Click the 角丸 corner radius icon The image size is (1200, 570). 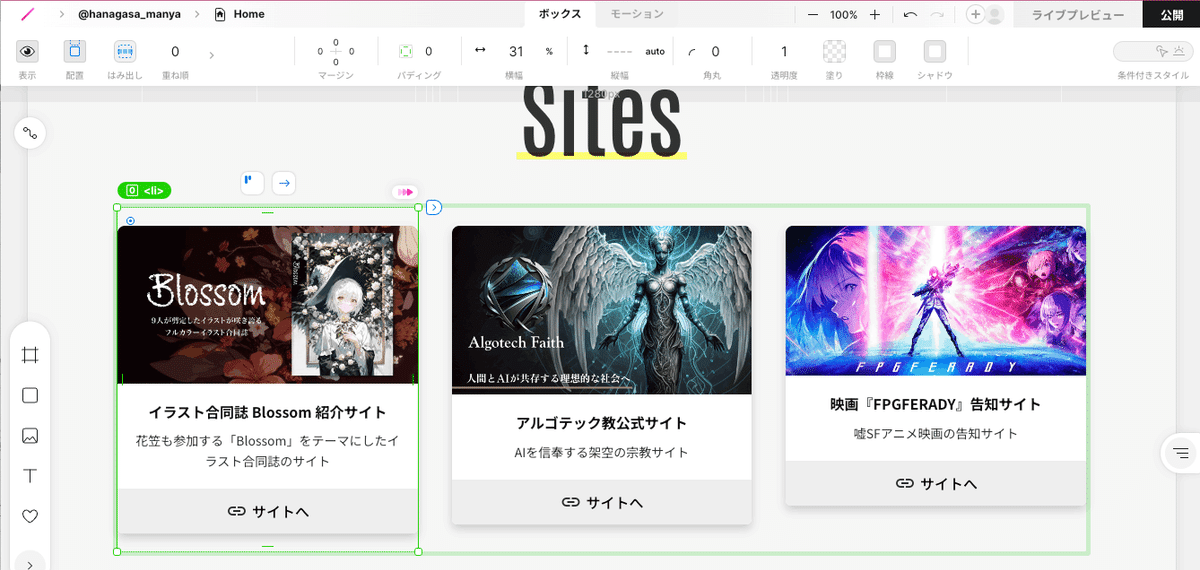click(x=692, y=52)
